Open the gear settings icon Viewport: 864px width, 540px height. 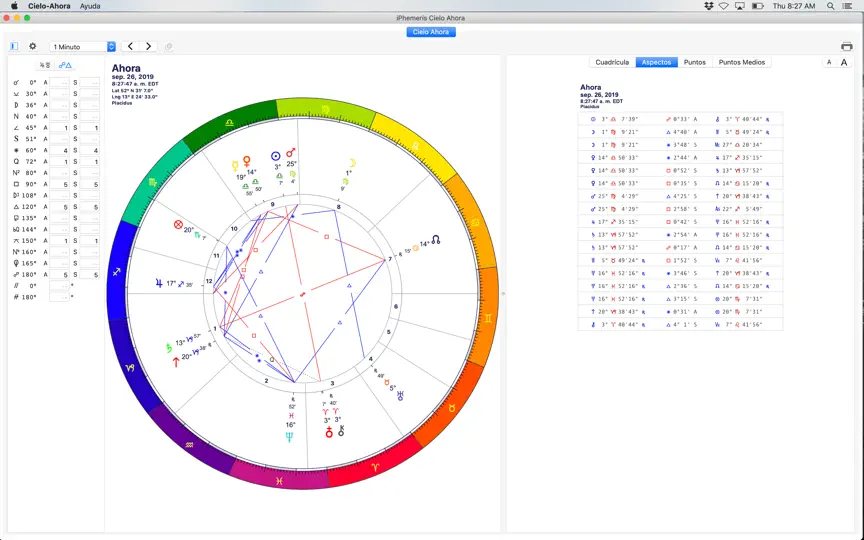[33, 46]
